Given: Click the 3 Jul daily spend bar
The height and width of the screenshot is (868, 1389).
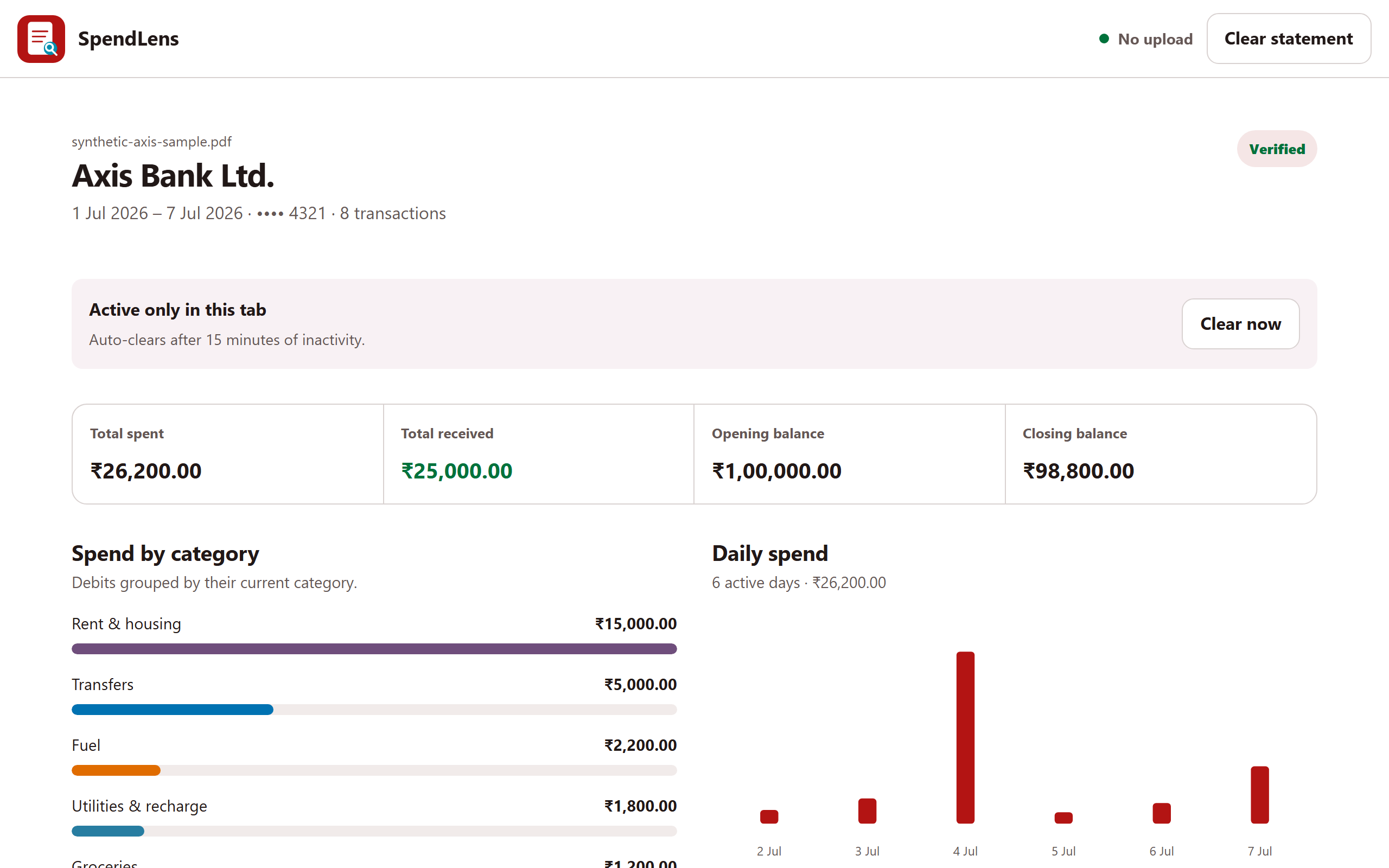Looking at the screenshot, I should click(867, 810).
